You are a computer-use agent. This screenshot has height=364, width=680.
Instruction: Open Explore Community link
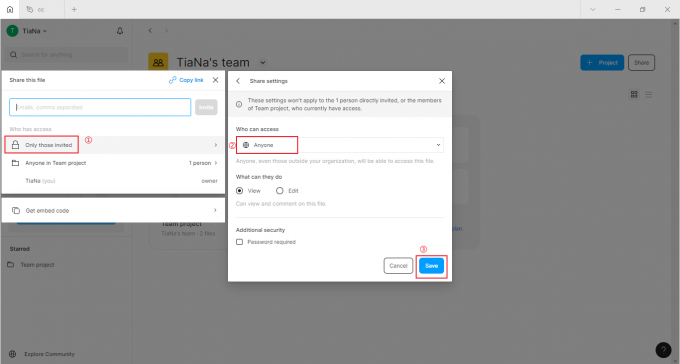[x=49, y=354]
